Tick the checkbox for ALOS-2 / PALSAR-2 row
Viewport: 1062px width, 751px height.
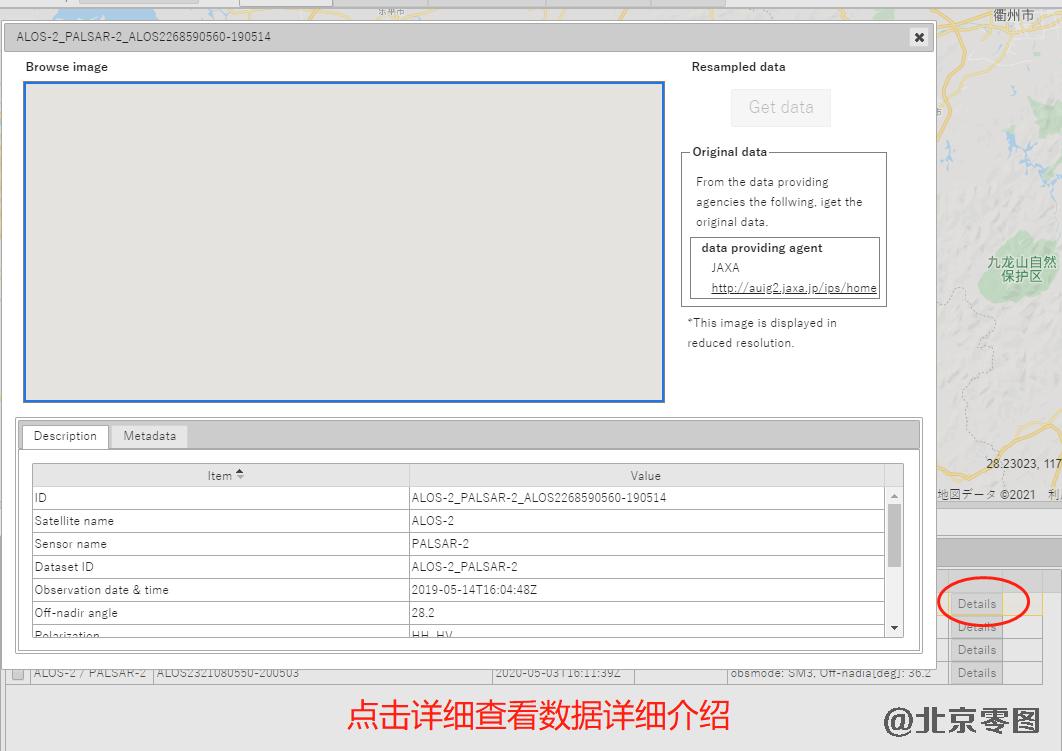coord(17,674)
